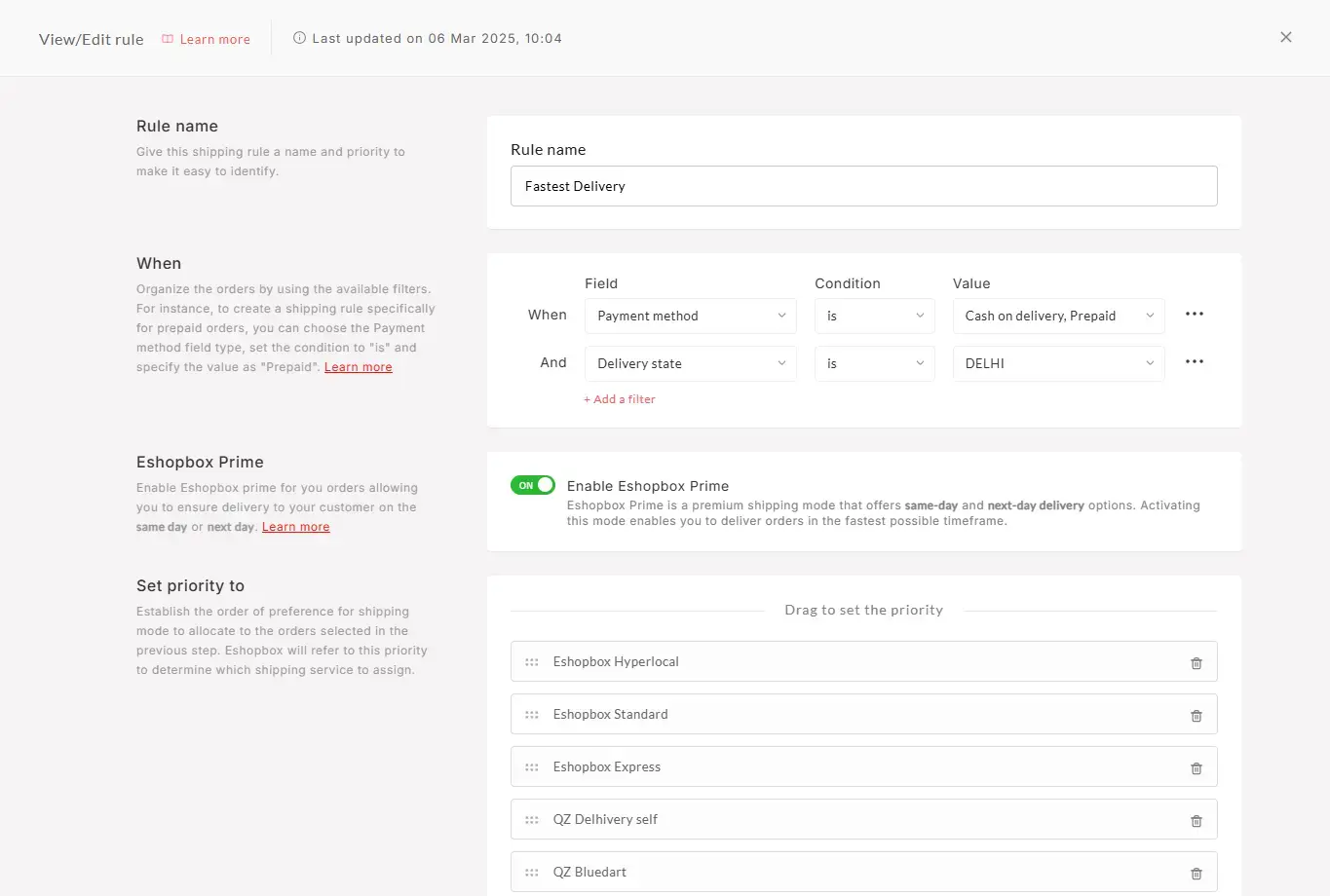
Task: Open the DELHI value dropdown
Action: [1059, 363]
